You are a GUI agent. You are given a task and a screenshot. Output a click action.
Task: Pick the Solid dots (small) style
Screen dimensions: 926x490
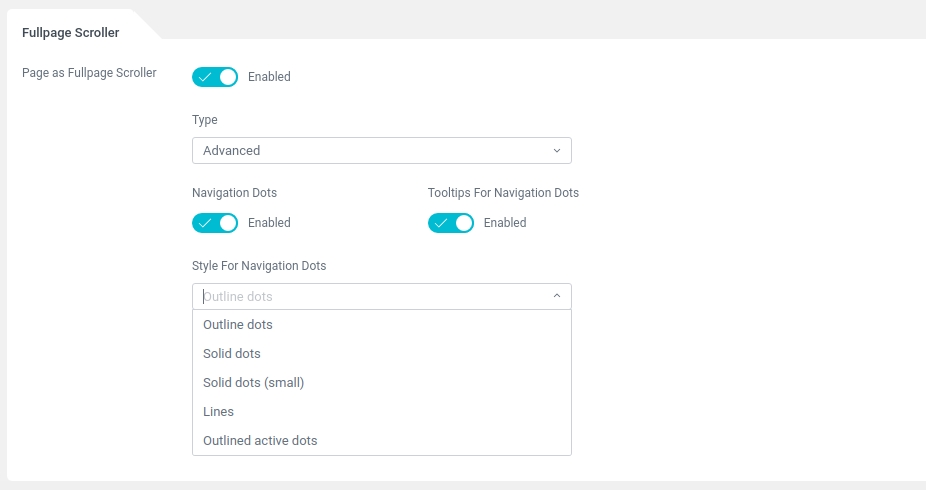[253, 383]
